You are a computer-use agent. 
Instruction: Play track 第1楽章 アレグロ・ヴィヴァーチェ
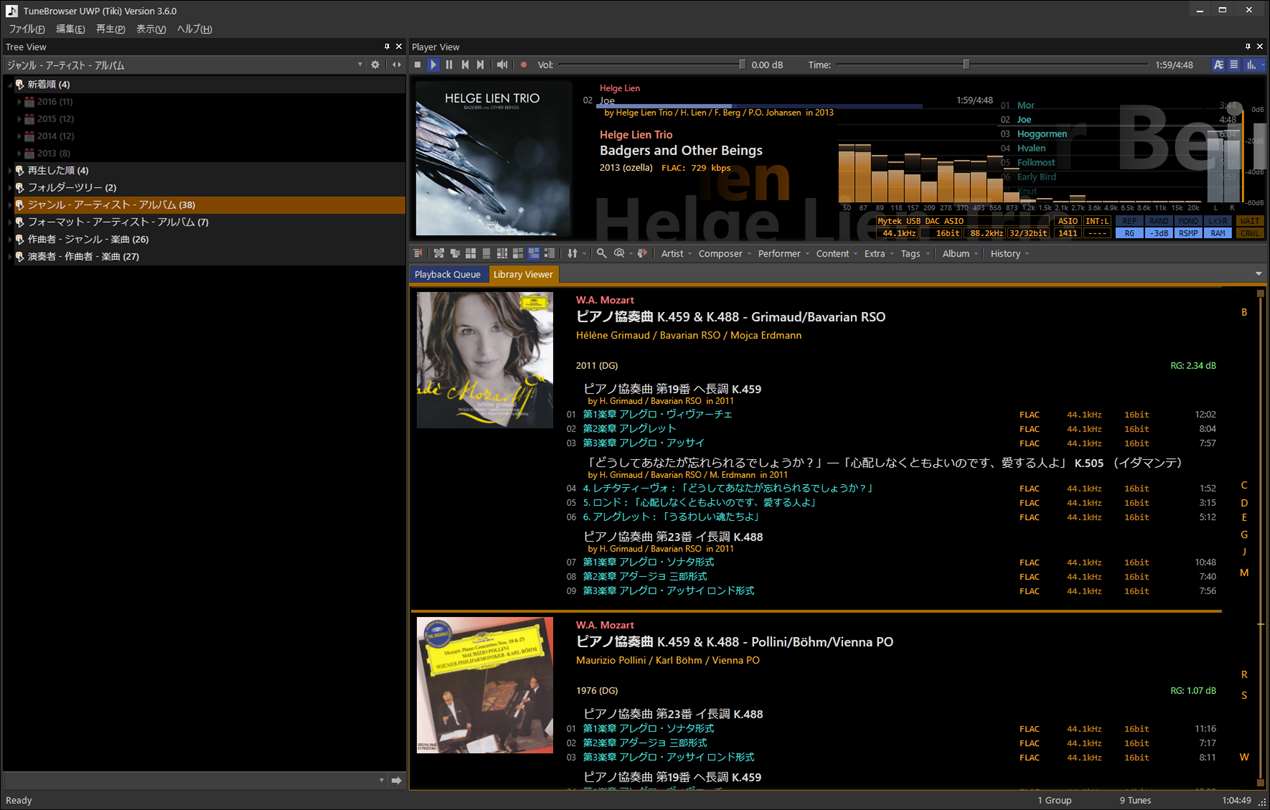(x=657, y=414)
